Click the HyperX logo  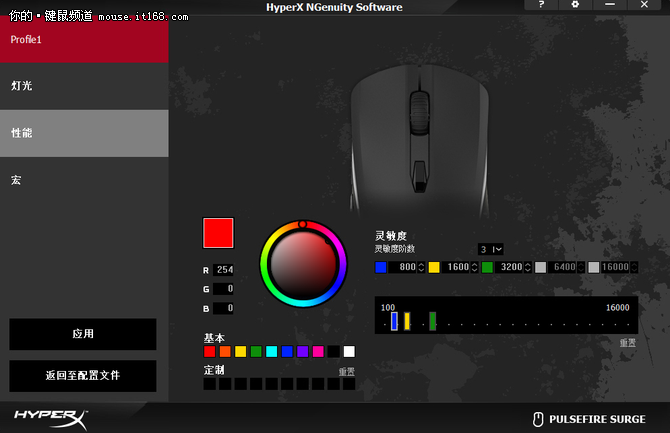point(51,418)
